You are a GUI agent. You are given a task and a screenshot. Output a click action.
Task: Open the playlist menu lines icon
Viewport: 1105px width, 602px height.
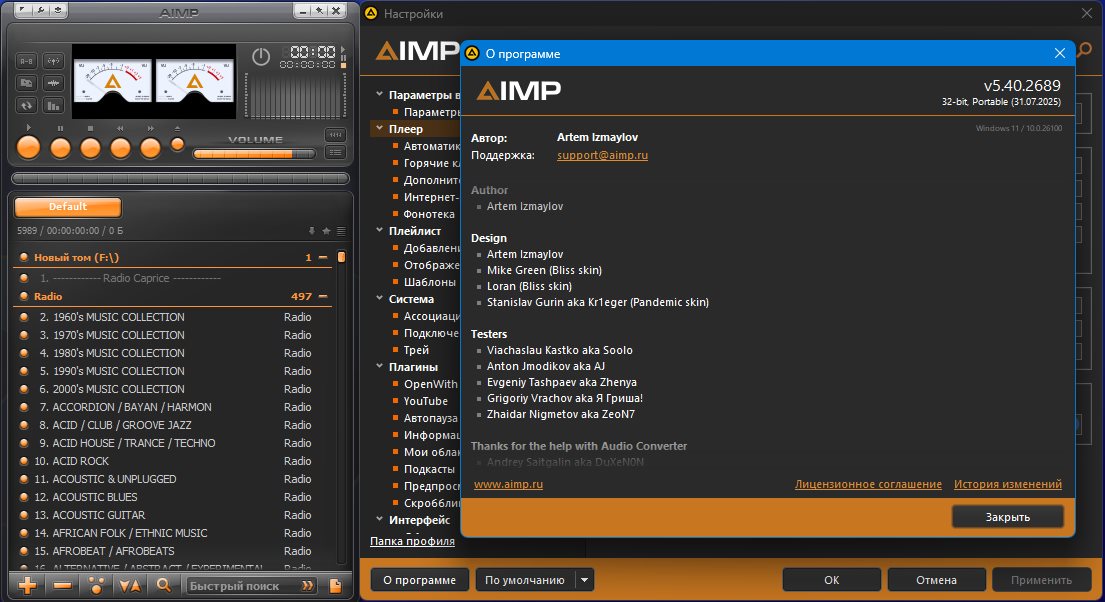(341, 231)
